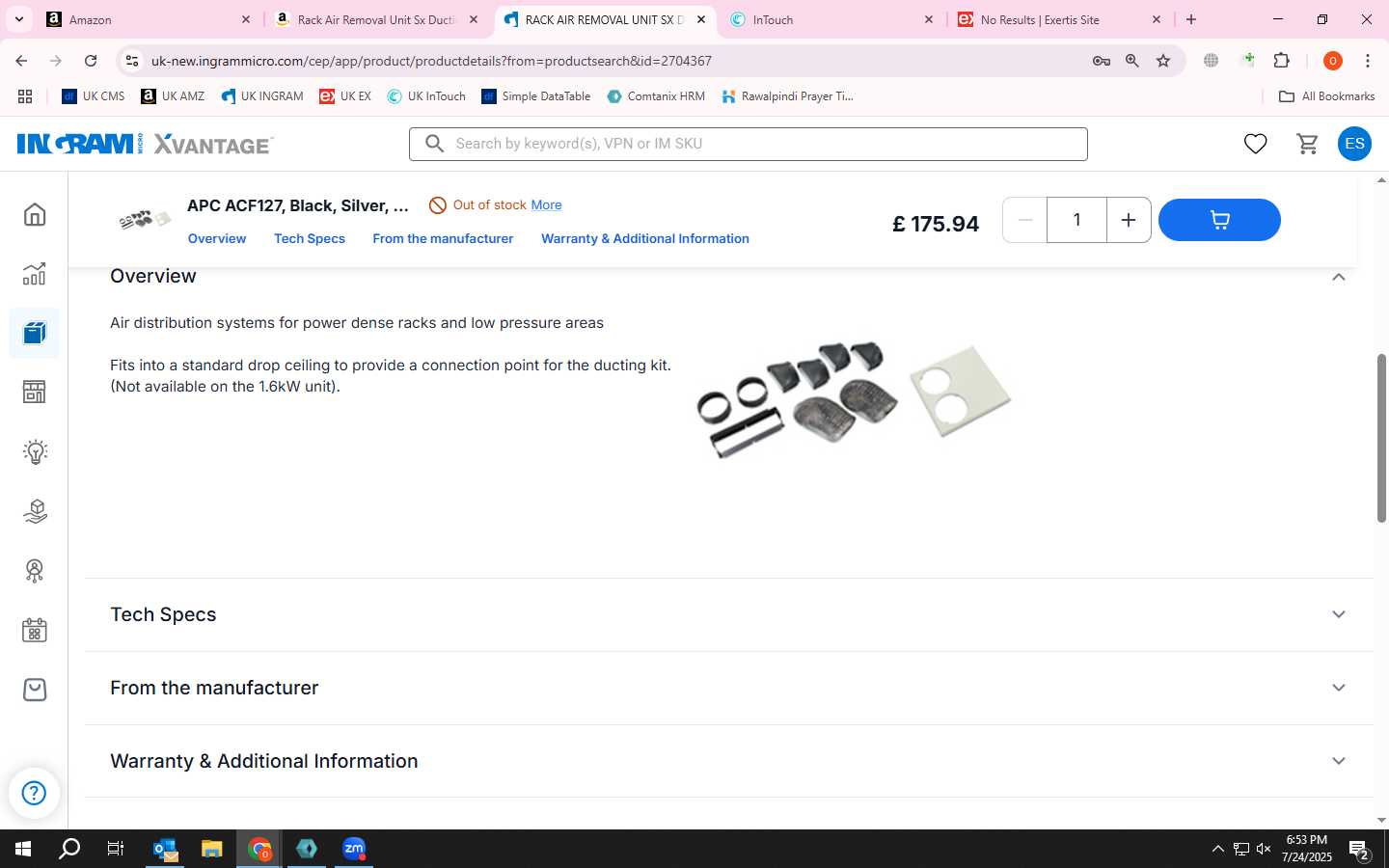Open the help question mark icon
Image resolution: width=1389 pixels, height=868 pixels.
pyautogui.click(x=34, y=793)
